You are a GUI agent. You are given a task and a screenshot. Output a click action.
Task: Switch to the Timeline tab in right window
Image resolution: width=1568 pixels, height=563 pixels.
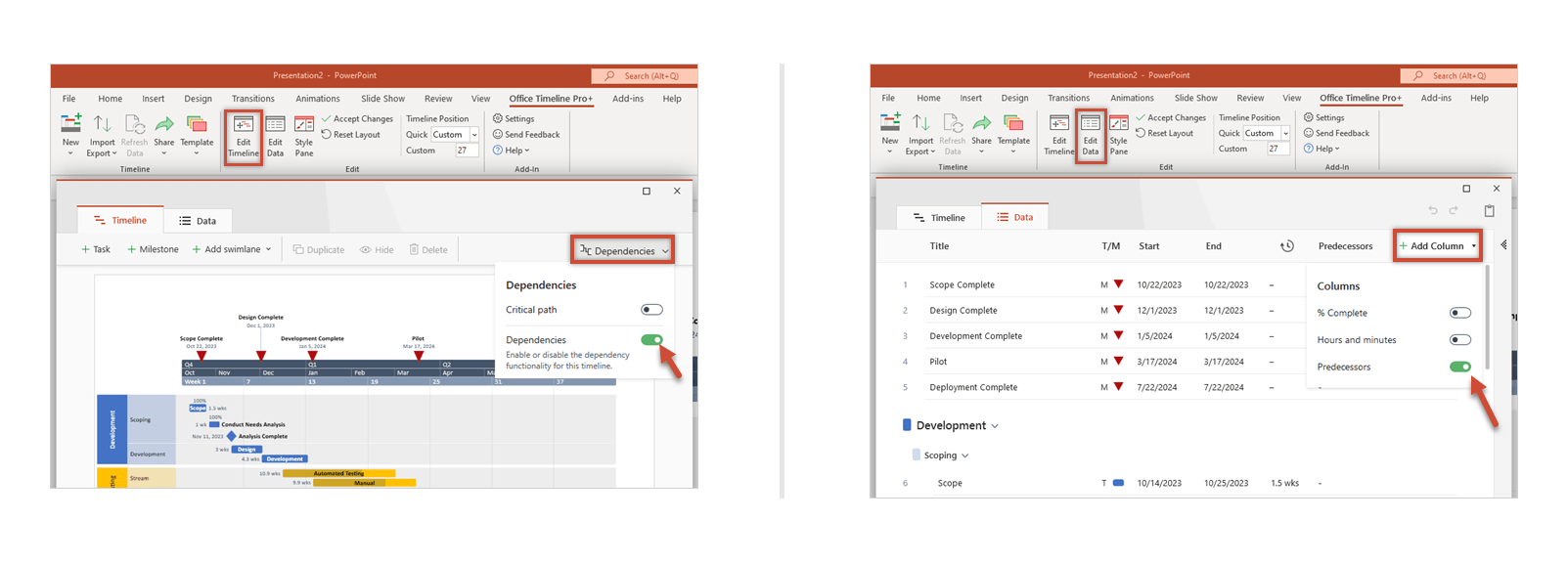click(938, 218)
